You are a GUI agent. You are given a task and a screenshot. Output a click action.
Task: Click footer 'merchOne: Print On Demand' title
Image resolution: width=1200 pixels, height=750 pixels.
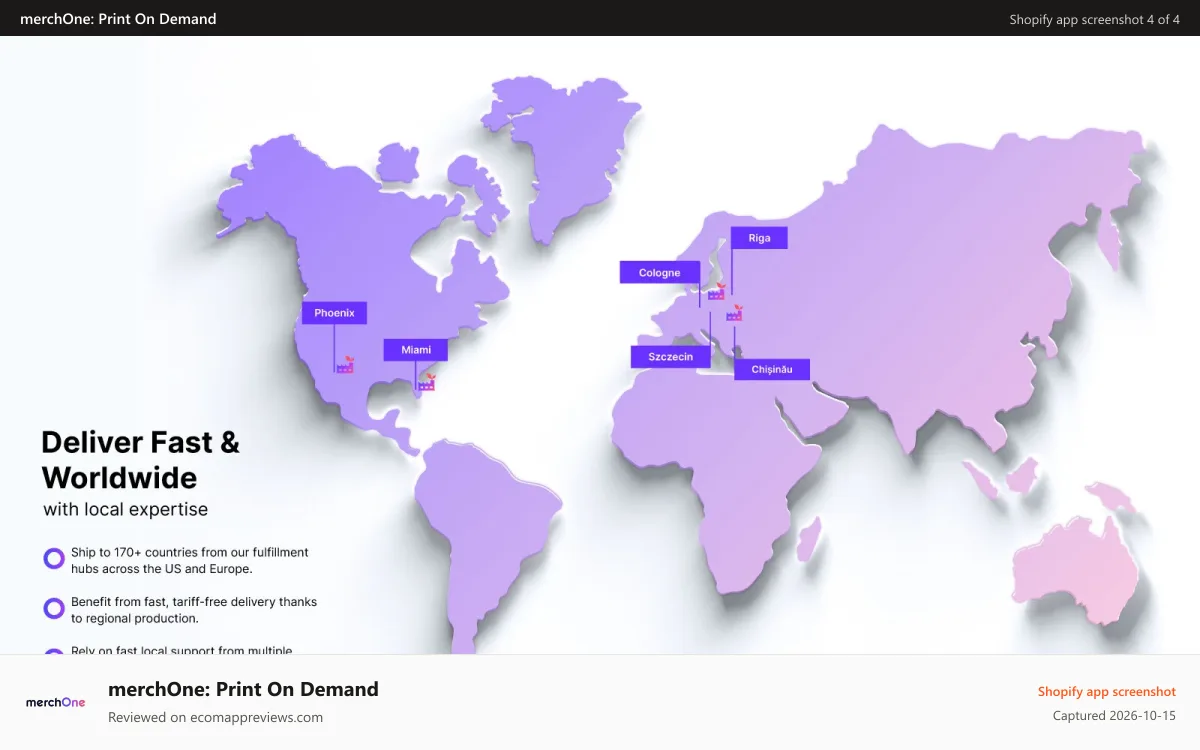point(243,689)
